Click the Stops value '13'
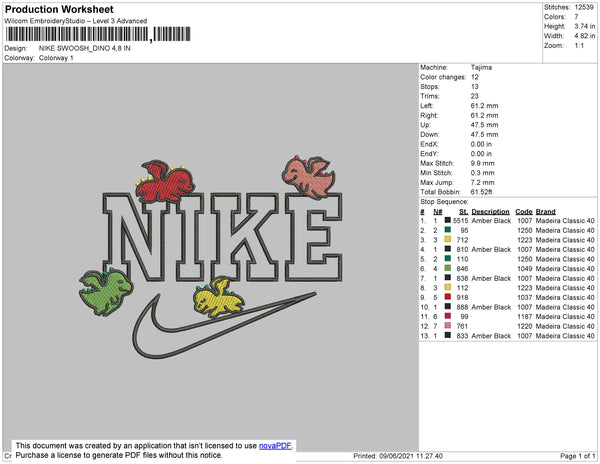 pyautogui.click(x=474, y=86)
